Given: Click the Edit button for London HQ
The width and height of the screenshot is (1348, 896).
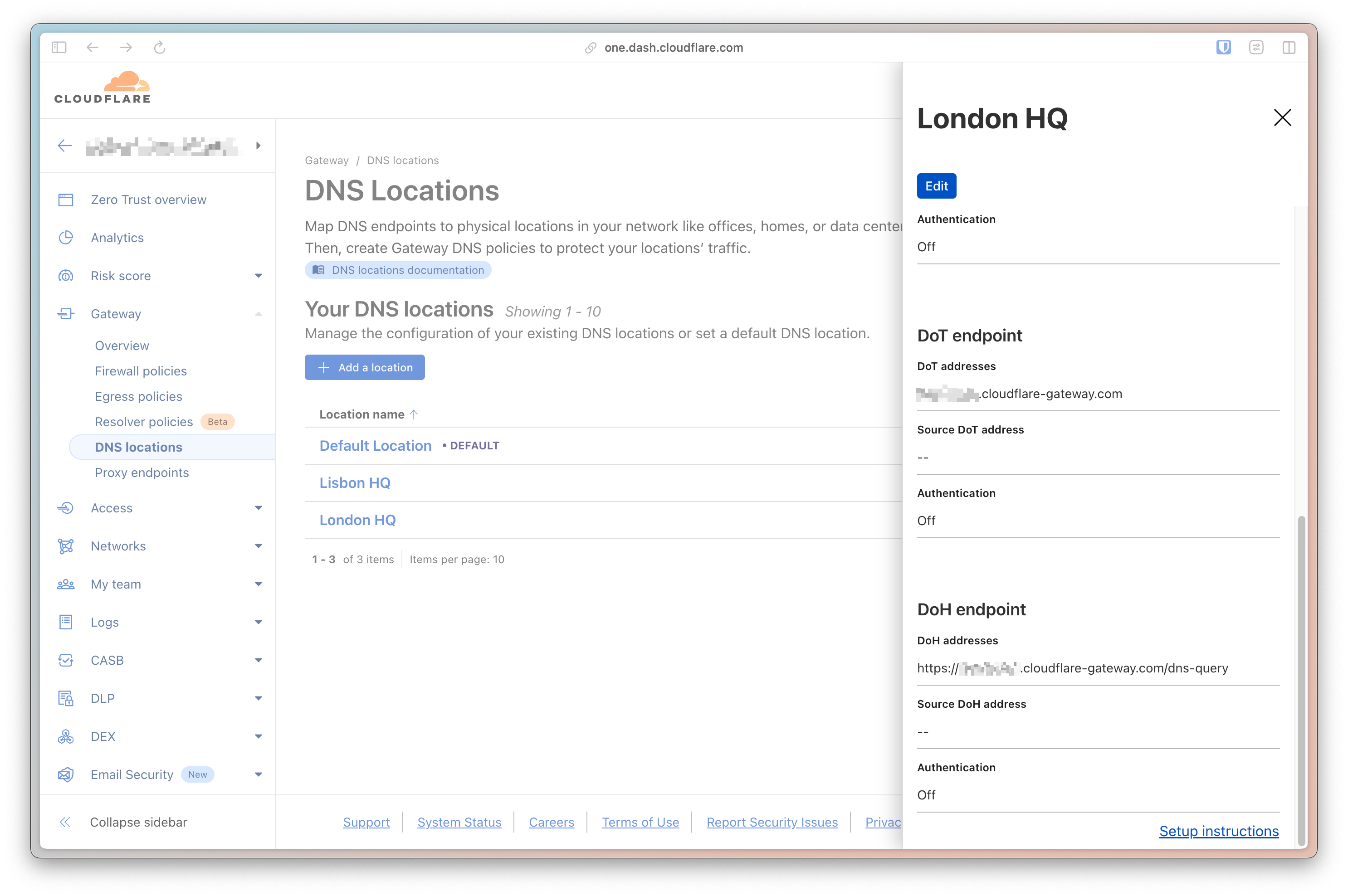Looking at the screenshot, I should (936, 186).
